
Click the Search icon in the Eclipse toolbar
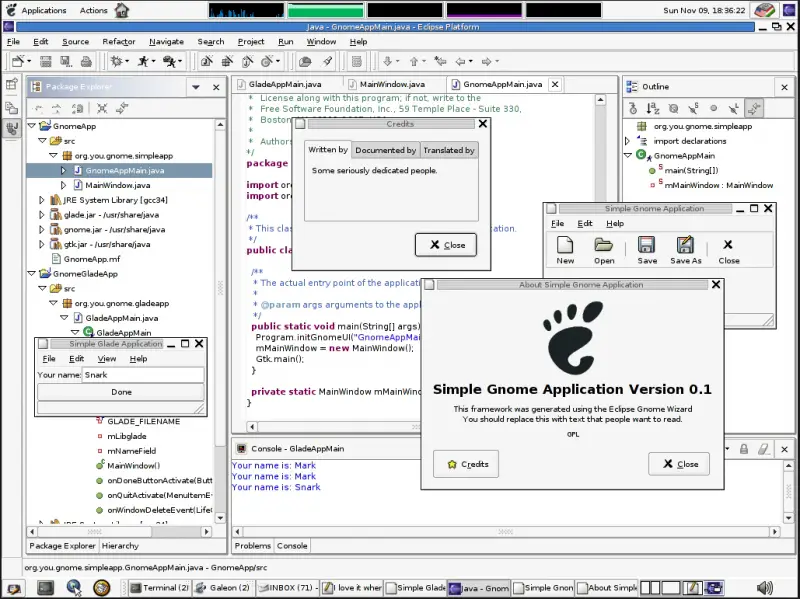tap(328, 61)
